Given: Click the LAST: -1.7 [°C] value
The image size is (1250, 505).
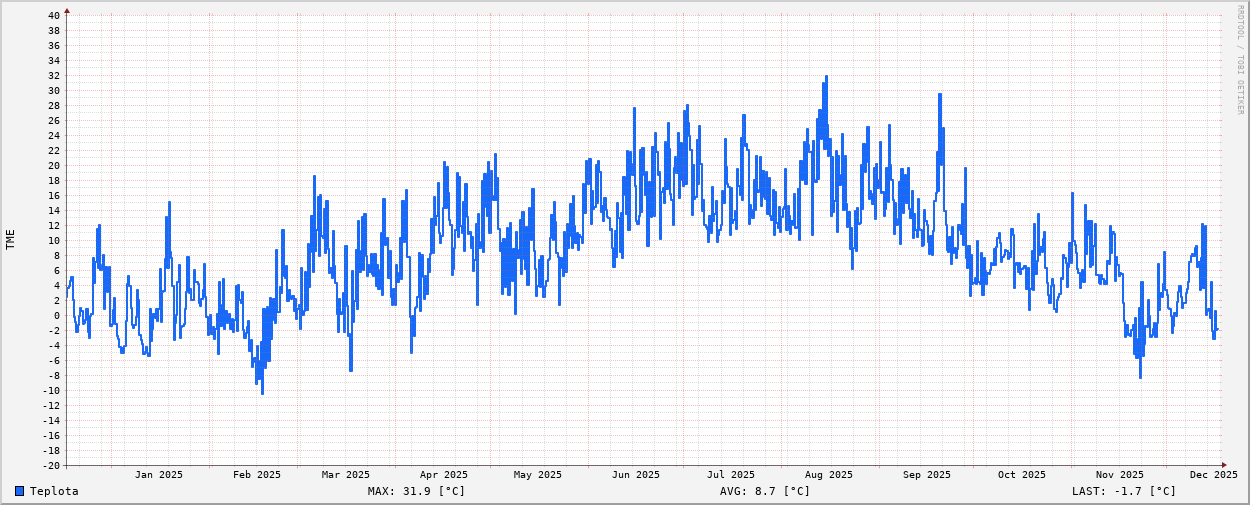Looking at the screenshot, I should (1124, 491).
